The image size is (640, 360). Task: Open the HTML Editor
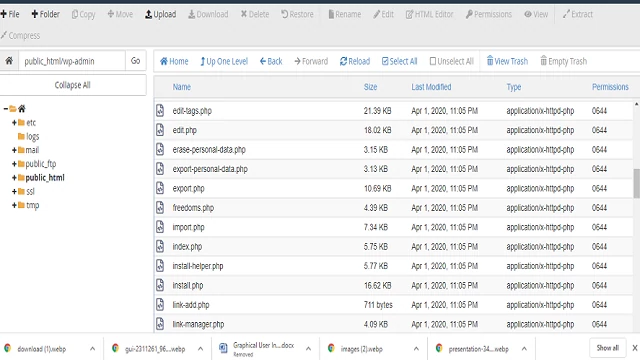click(x=429, y=14)
